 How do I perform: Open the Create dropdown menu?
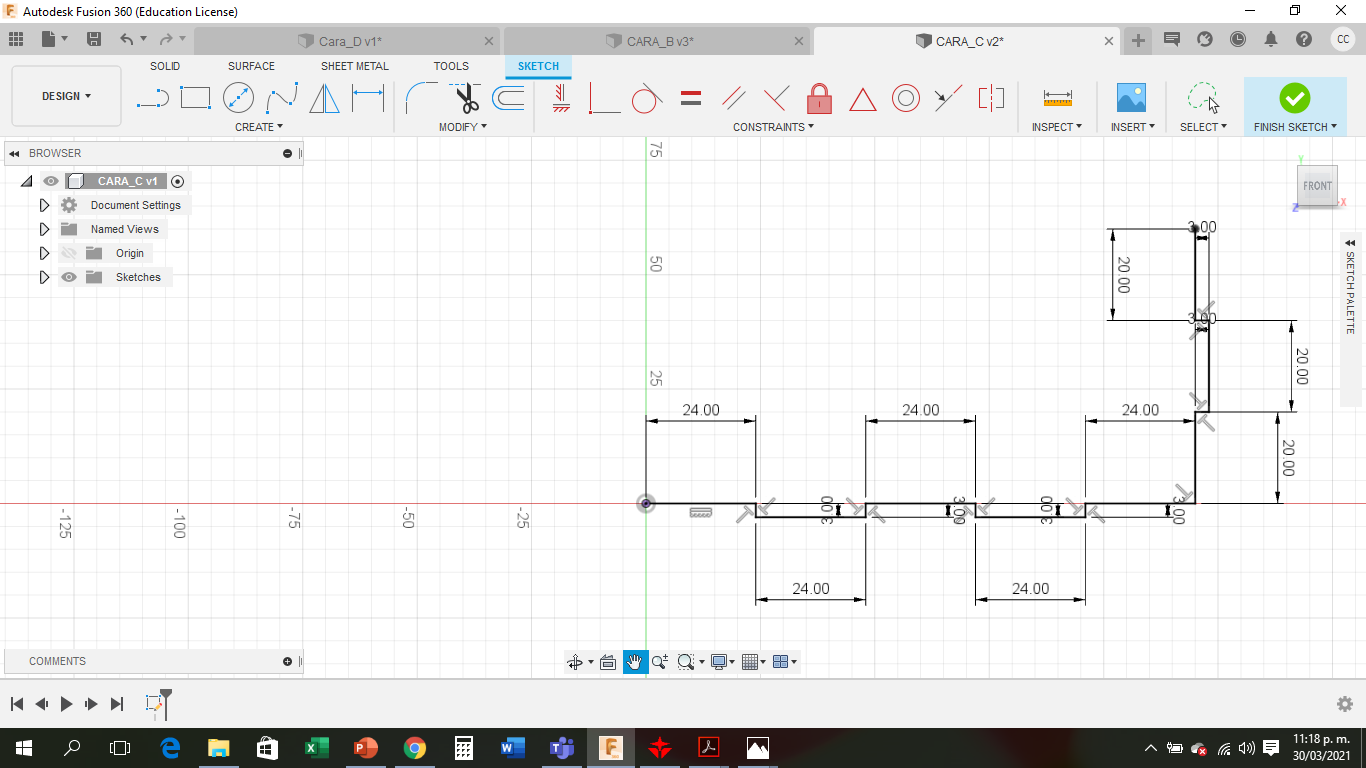(259, 127)
